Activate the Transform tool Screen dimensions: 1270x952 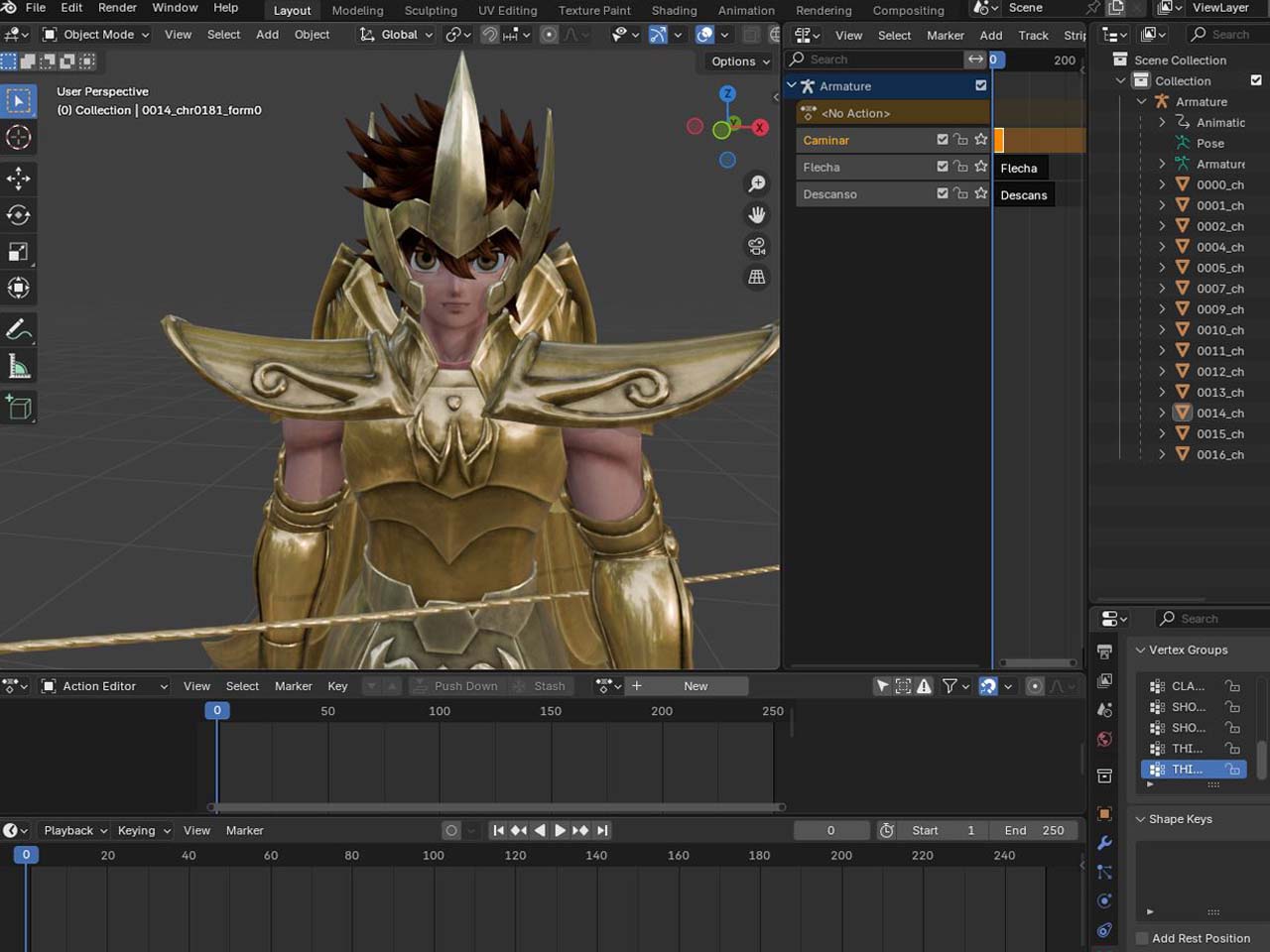coord(19,289)
